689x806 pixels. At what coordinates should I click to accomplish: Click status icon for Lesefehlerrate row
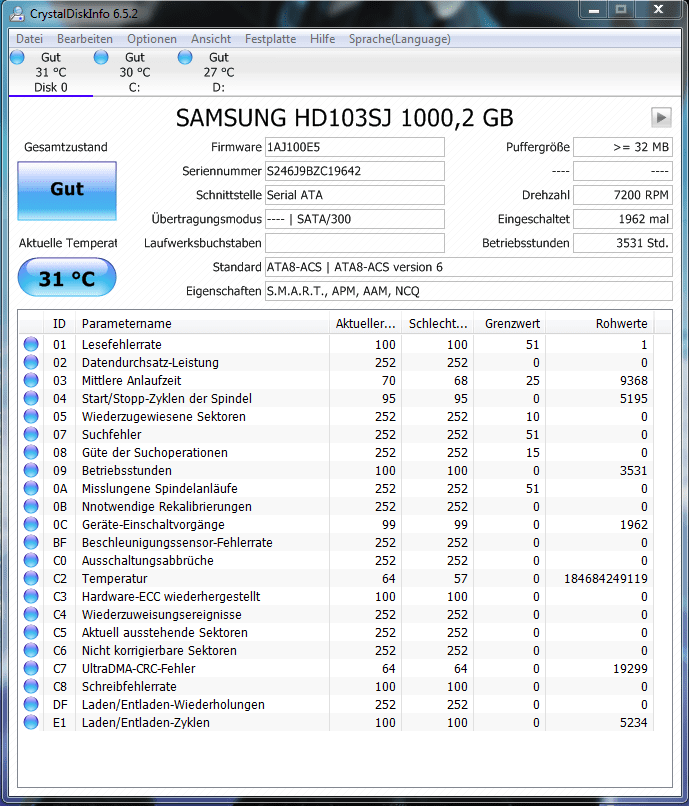[31, 344]
